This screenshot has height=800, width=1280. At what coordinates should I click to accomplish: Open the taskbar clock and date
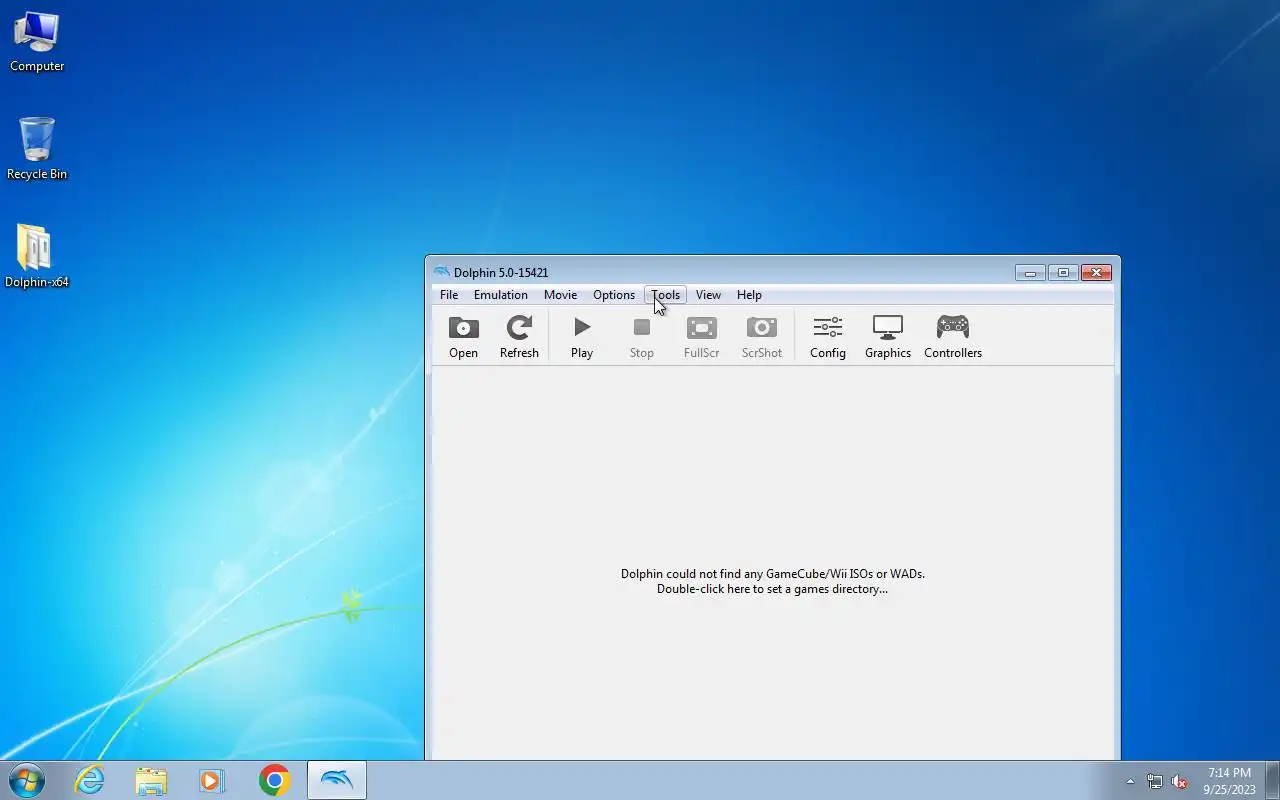coord(1229,781)
